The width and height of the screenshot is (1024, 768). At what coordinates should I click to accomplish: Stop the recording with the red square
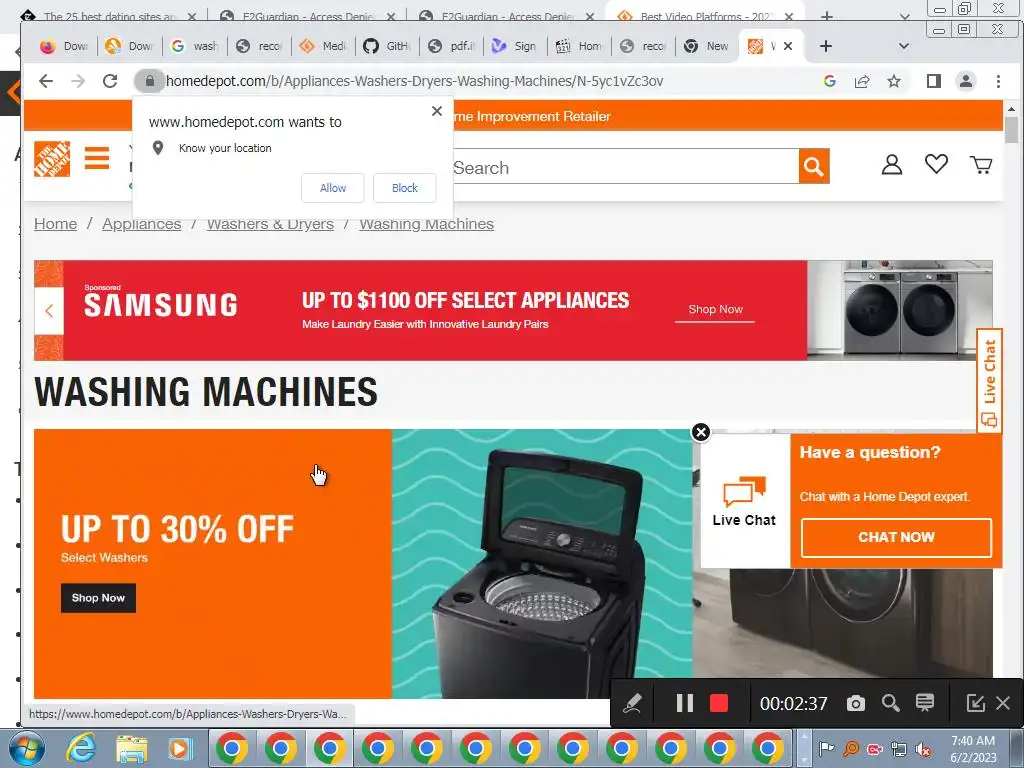[x=719, y=703]
